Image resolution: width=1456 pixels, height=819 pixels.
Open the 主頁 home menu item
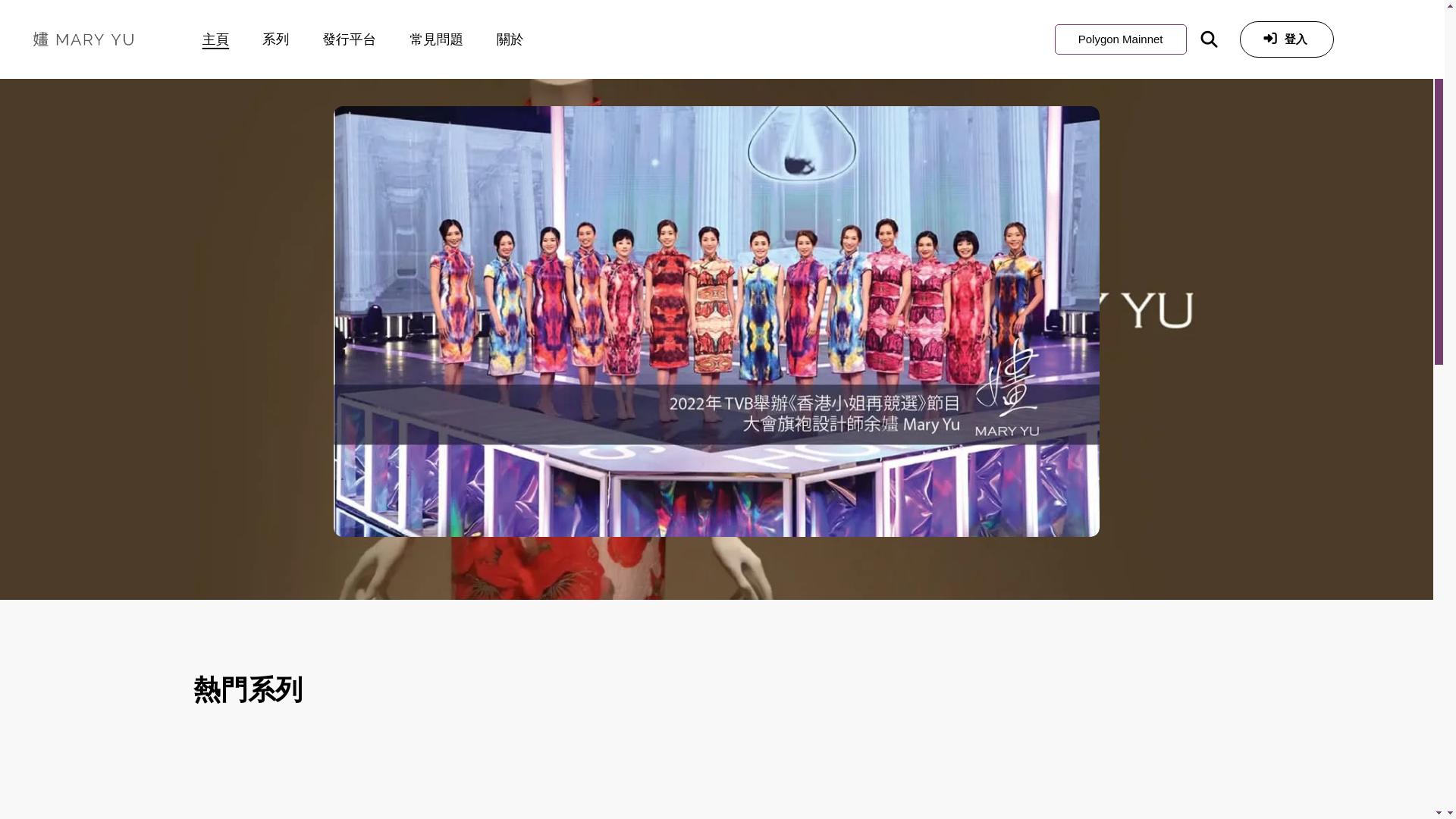click(x=215, y=39)
